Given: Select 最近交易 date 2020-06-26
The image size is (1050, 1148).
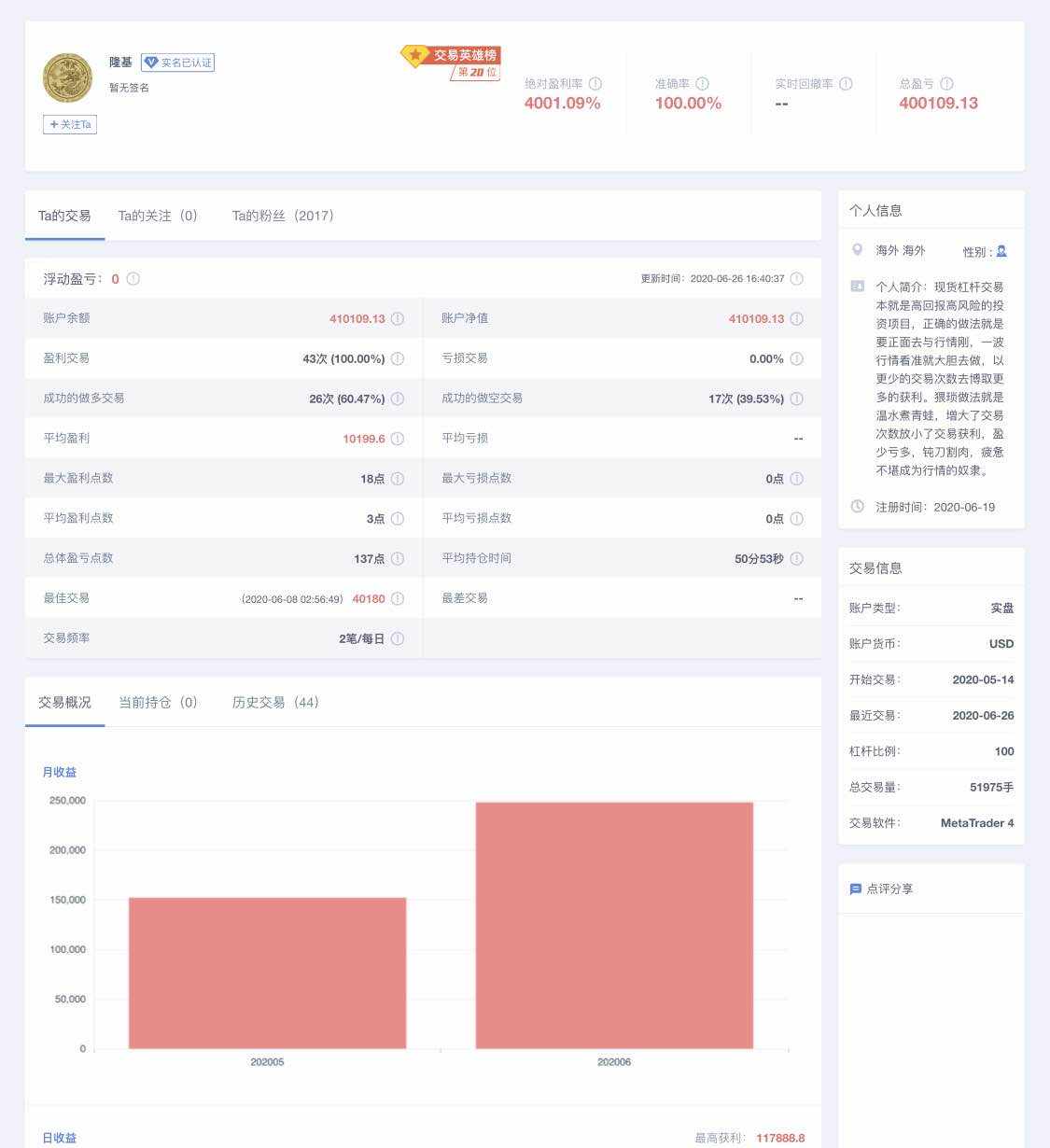Looking at the screenshot, I should (x=983, y=716).
